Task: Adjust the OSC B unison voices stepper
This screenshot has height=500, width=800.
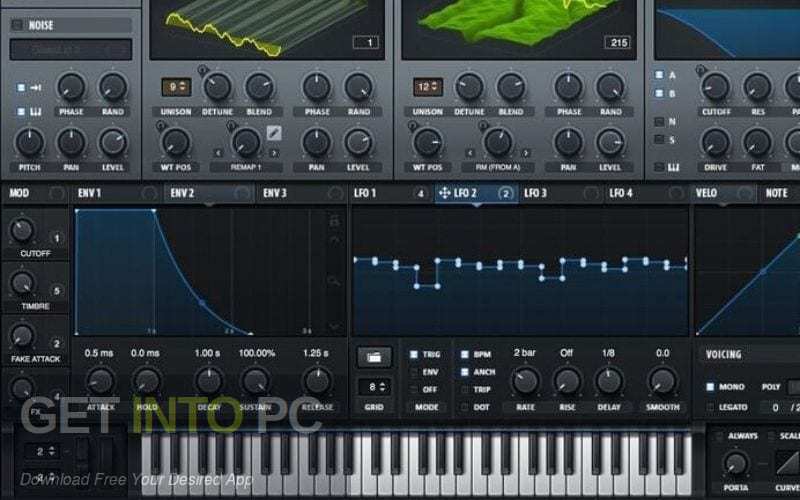Action: click(428, 87)
